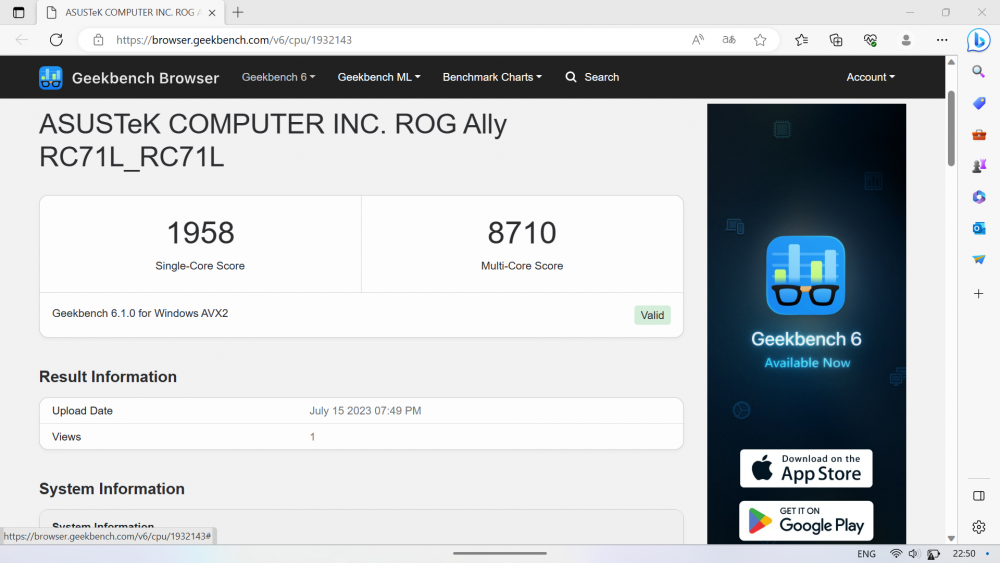Toggle the sidebar panel layout icon
Image resolution: width=1000 pixels, height=563 pixels.
tap(978, 496)
